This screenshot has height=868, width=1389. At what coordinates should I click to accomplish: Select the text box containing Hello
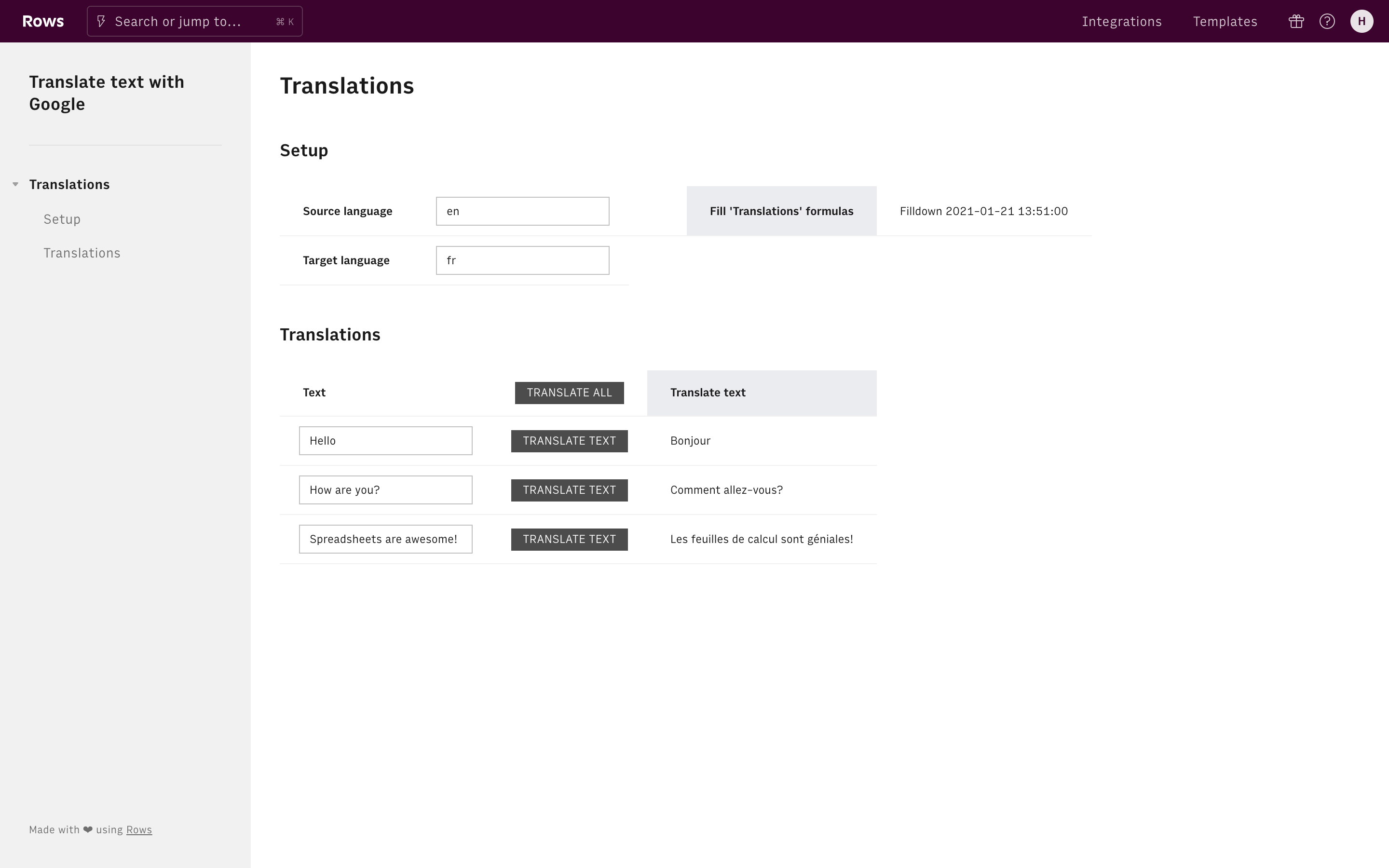coord(385,440)
